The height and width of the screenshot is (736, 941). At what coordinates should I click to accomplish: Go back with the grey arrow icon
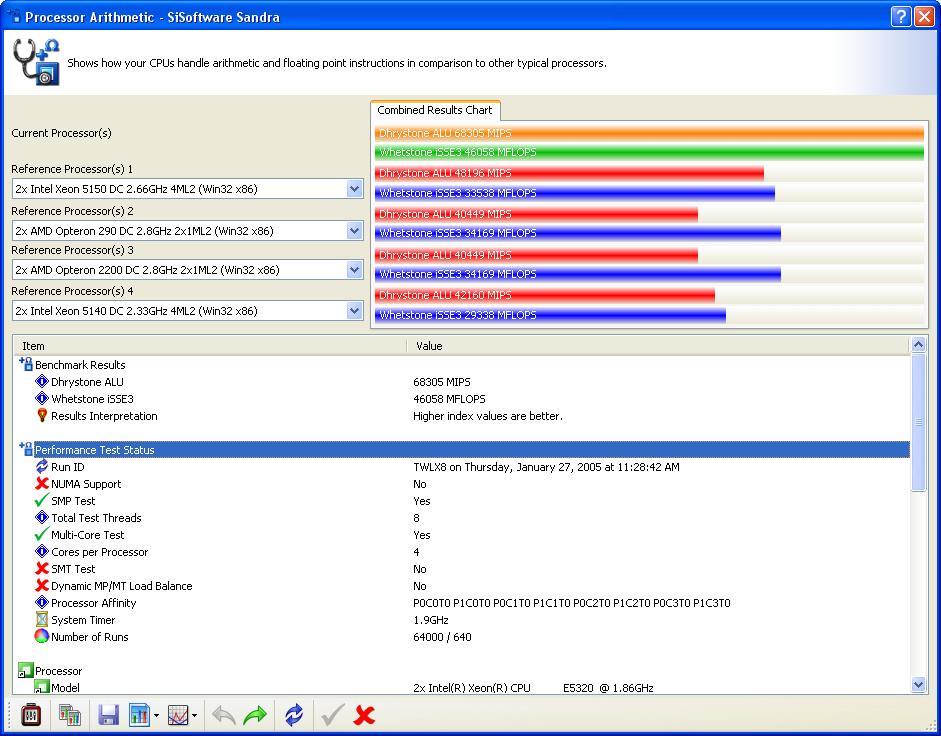point(223,715)
